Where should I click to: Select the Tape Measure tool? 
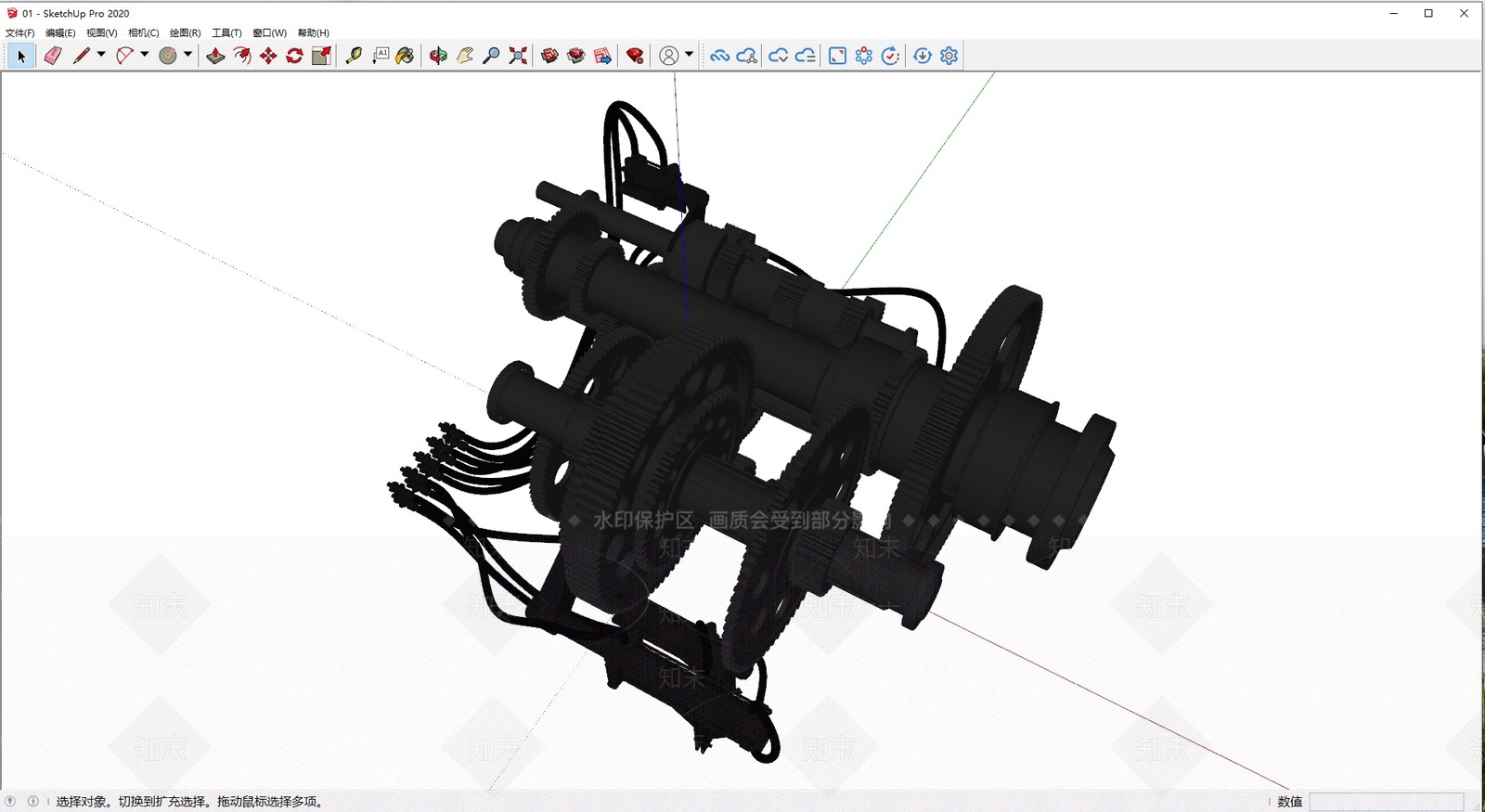coord(354,56)
